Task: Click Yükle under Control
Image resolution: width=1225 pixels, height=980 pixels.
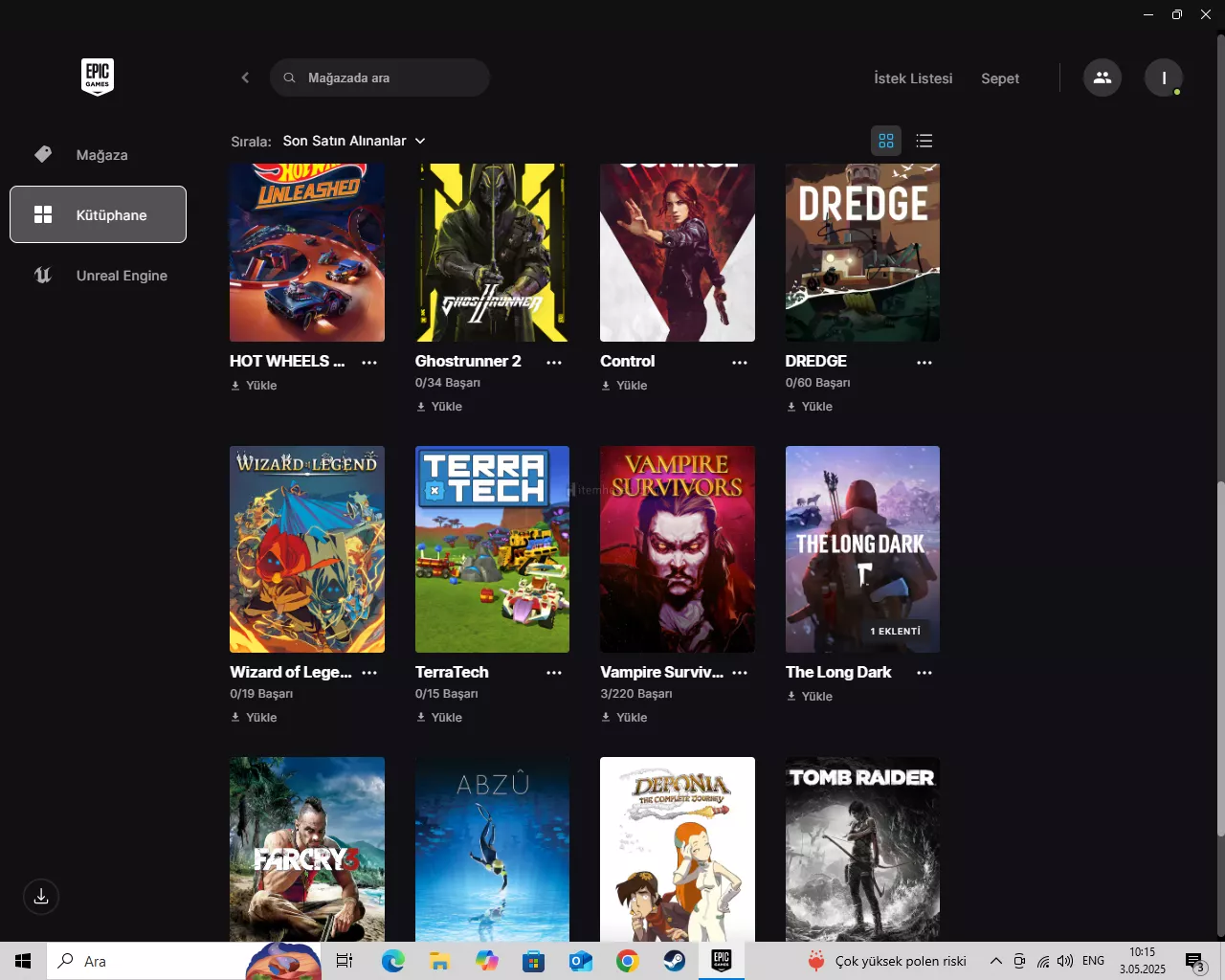Action: coord(624,386)
